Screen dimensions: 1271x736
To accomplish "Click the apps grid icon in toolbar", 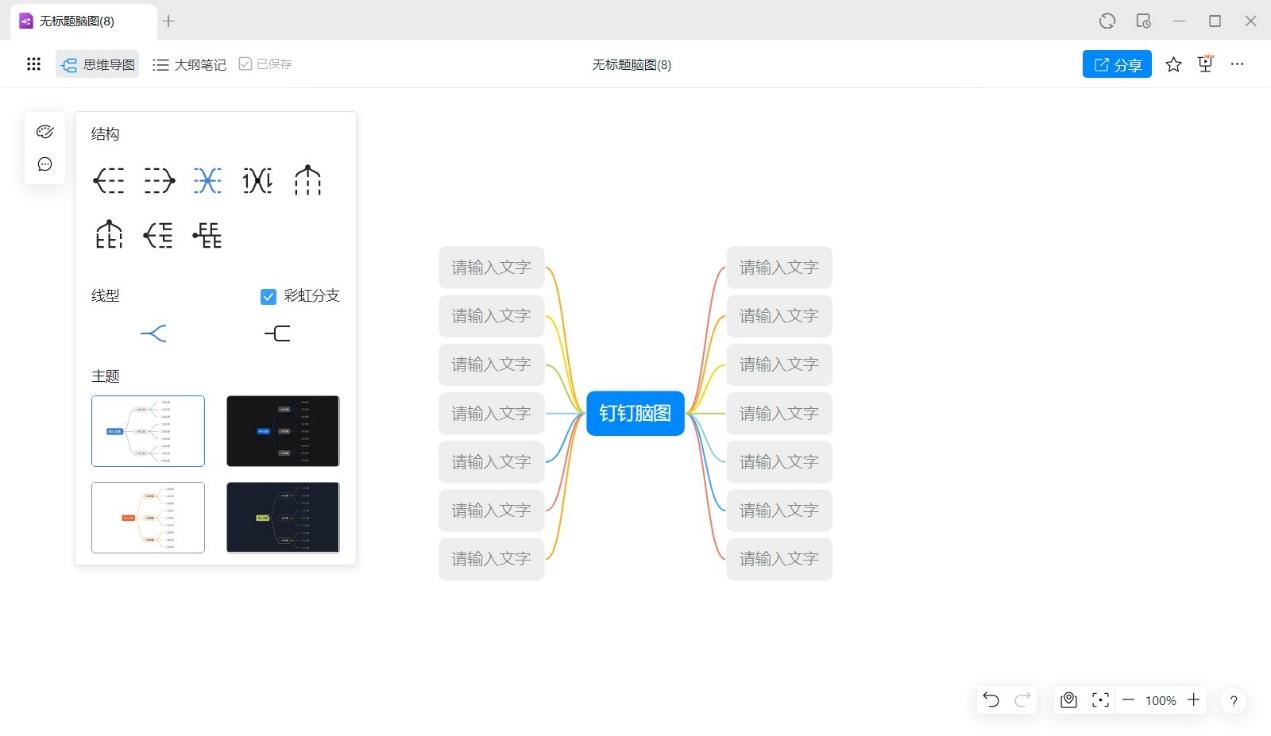I will point(34,64).
